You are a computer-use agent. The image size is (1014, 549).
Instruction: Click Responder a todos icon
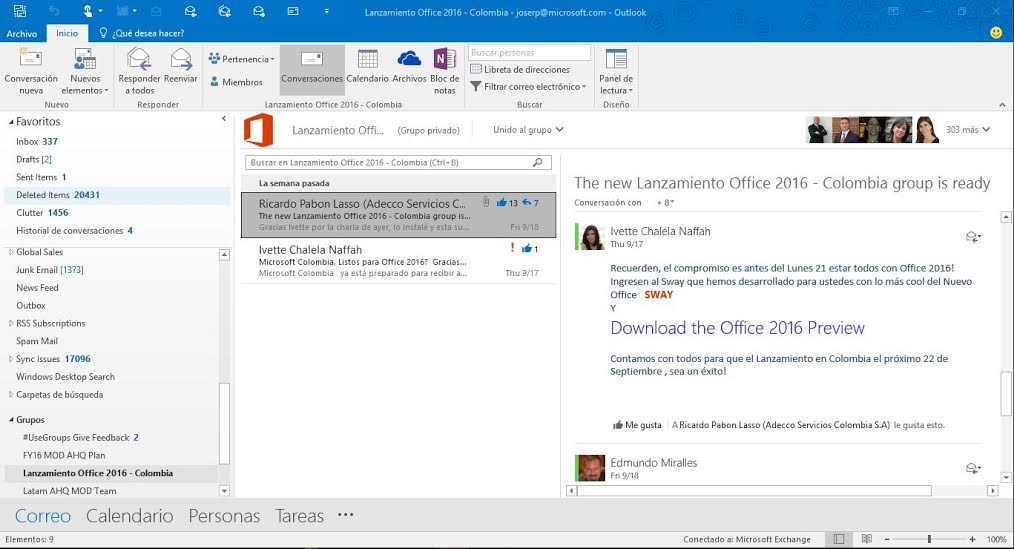click(x=139, y=60)
